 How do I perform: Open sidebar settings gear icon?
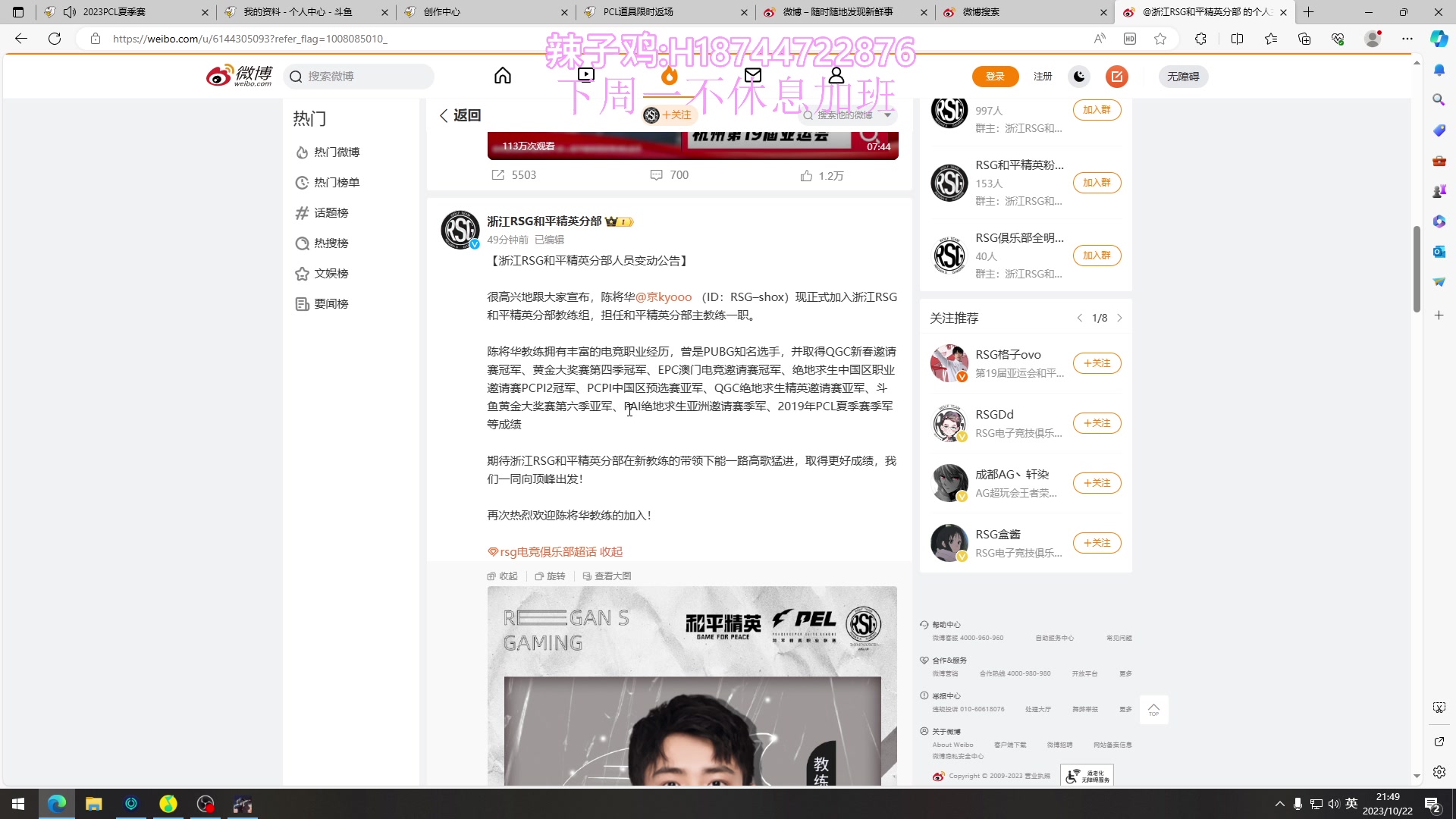coord(1439,772)
